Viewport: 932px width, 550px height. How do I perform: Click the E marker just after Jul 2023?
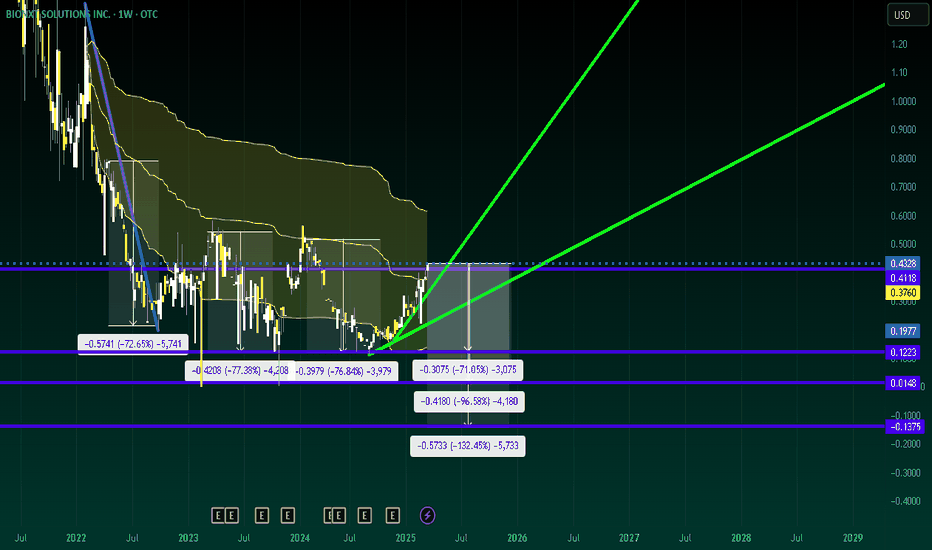262,516
